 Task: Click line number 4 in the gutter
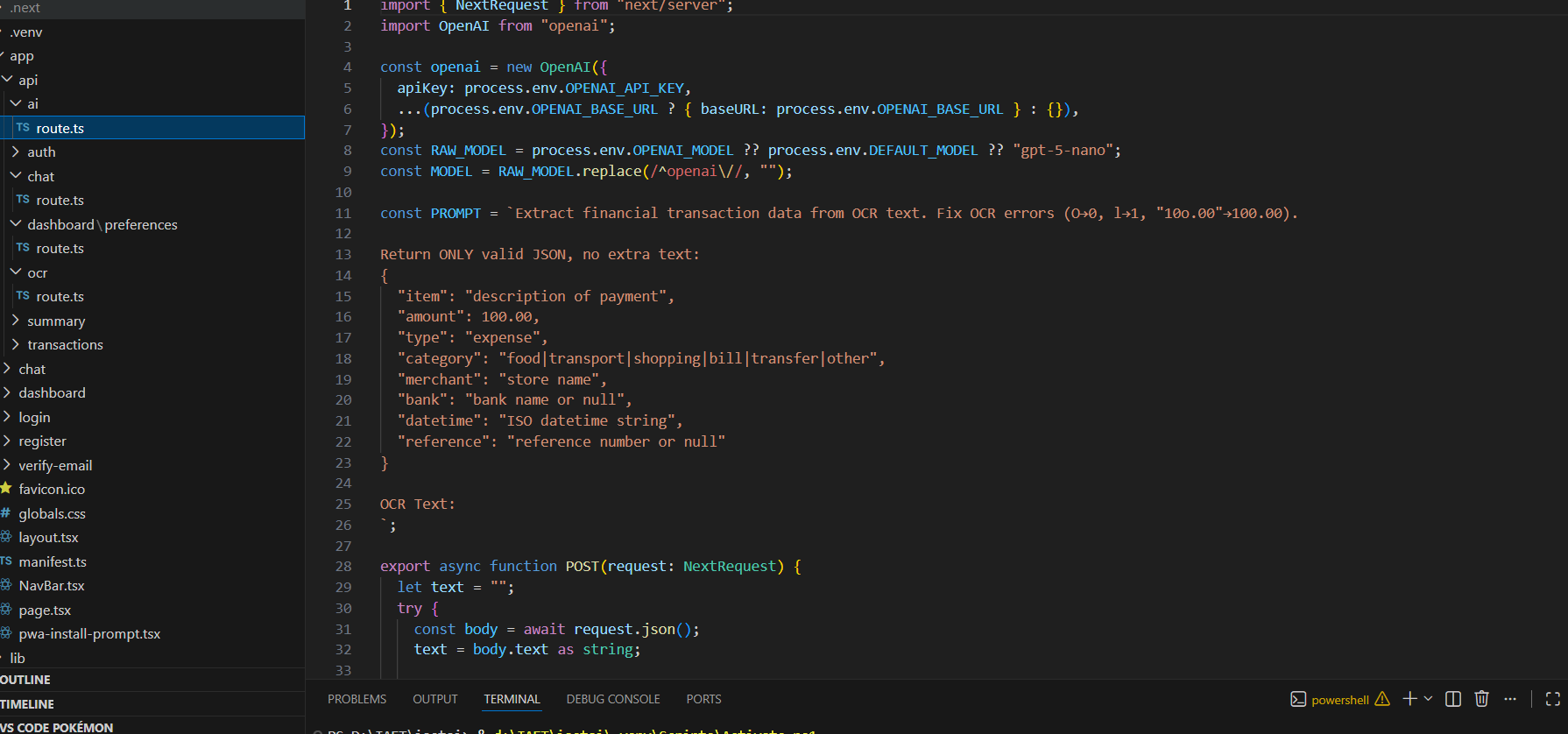pyautogui.click(x=348, y=67)
